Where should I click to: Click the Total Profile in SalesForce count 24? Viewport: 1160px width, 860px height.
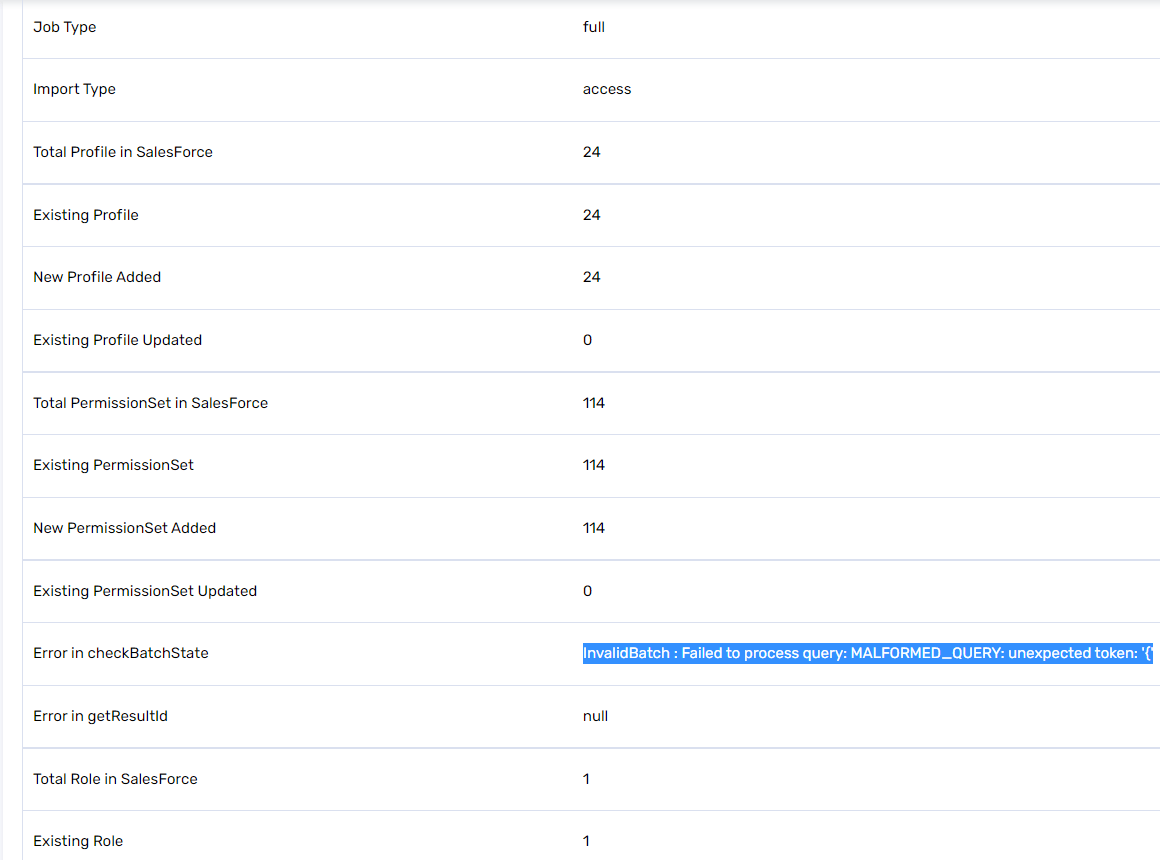pyautogui.click(x=592, y=152)
